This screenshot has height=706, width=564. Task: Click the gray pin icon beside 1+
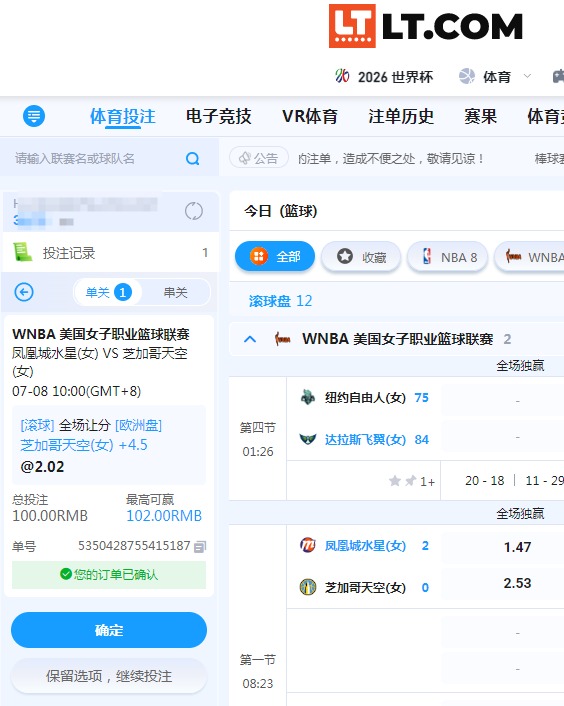click(410, 481)
